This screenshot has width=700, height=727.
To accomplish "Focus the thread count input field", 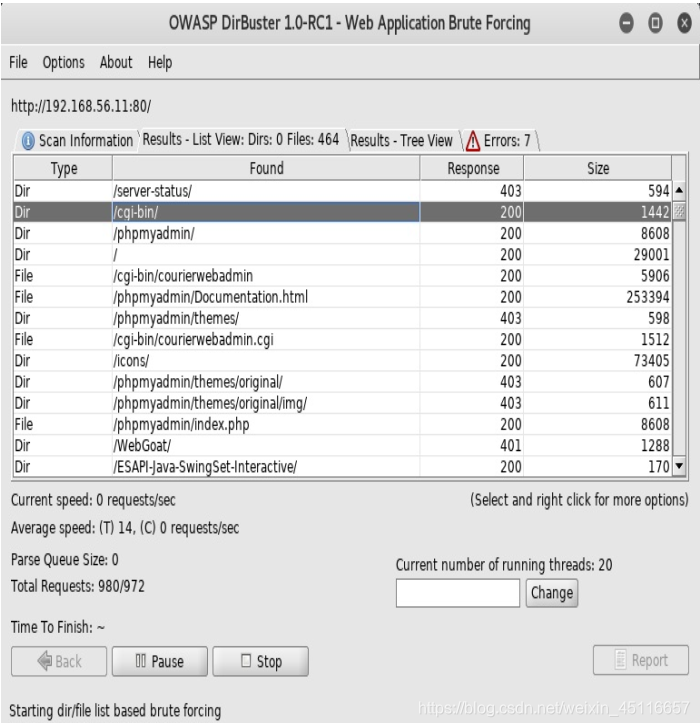I will click(x=458, y=593).
